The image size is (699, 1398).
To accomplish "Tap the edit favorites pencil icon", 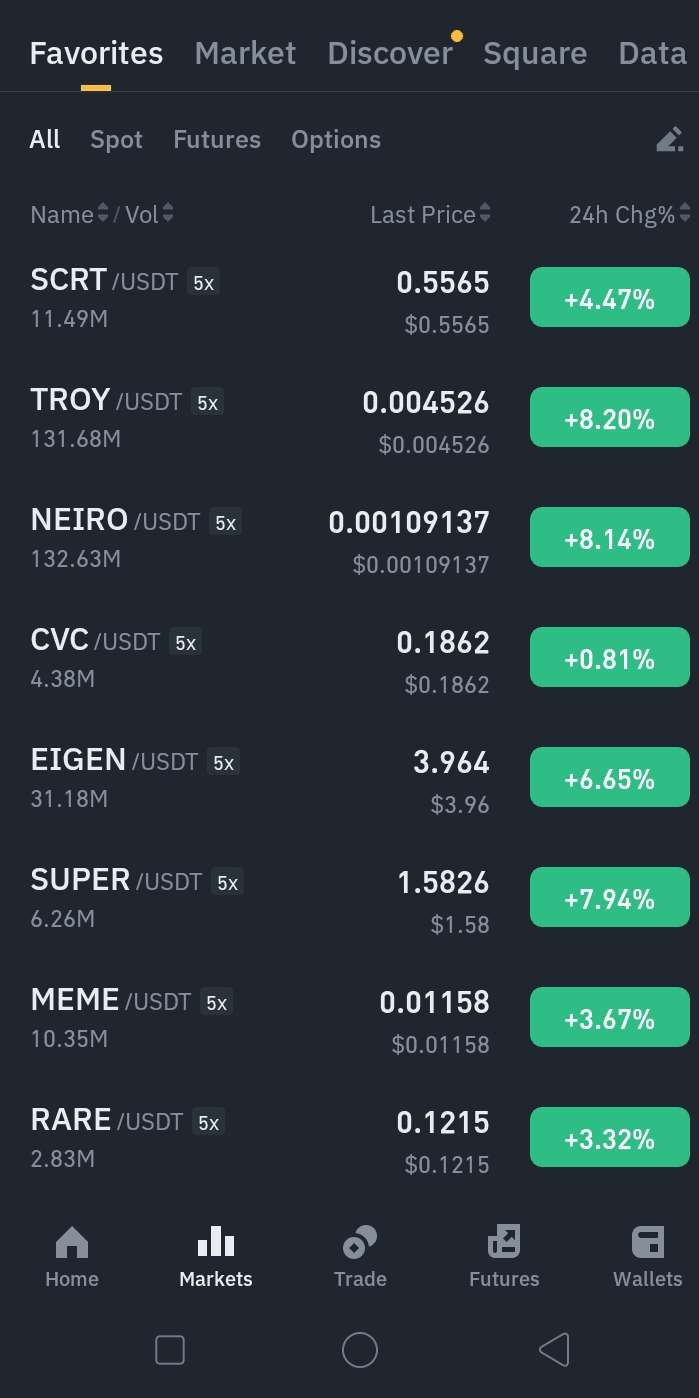I will pos(669,140).
